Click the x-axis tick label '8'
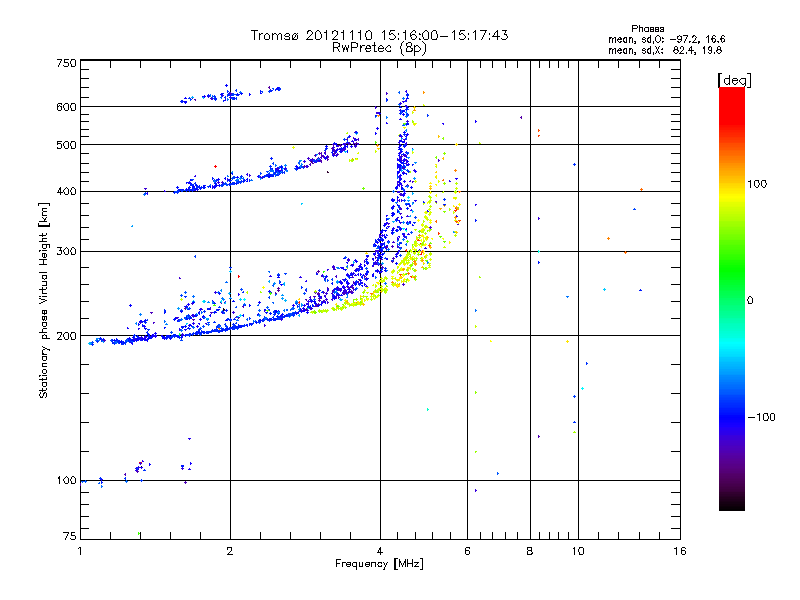800x600 pixels. [530, 551]
